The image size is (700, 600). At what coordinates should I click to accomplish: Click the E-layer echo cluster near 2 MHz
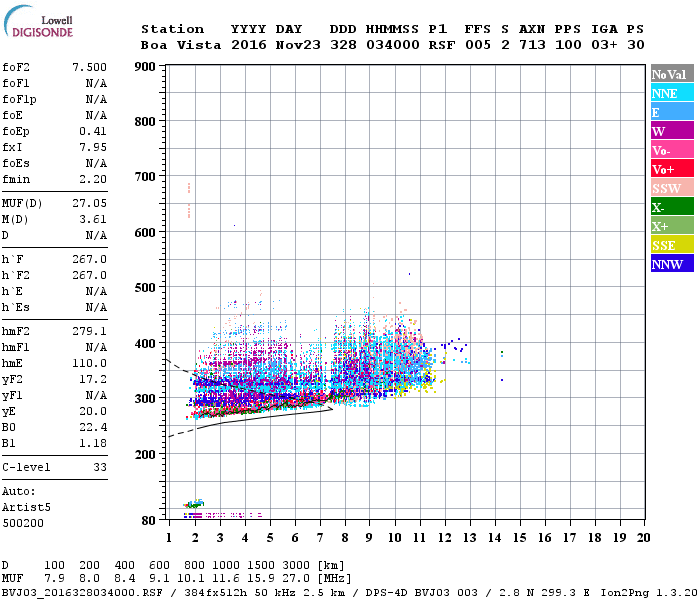(194, 504)
